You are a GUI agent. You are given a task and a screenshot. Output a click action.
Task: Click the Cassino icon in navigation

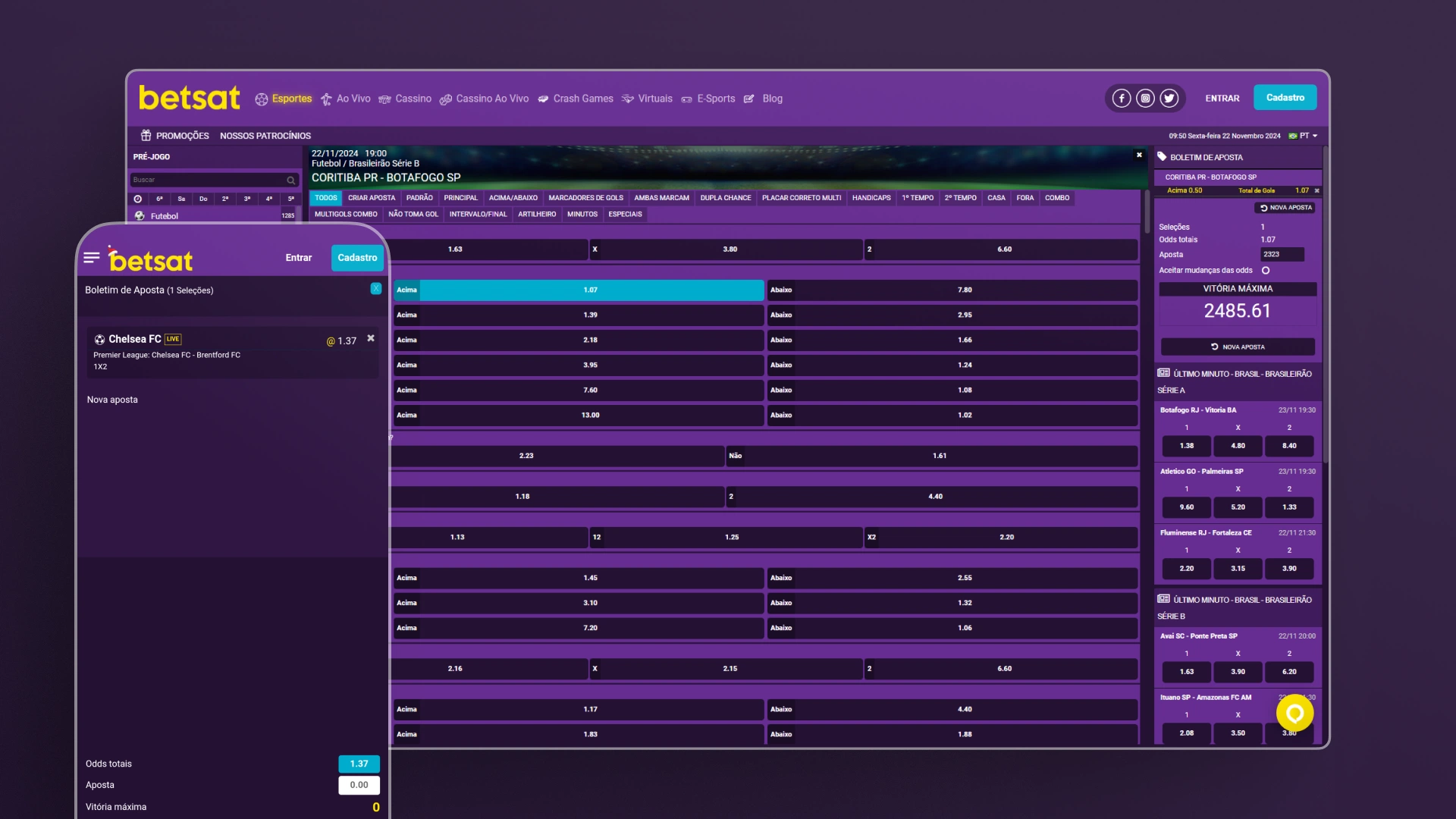pos(384,99)
